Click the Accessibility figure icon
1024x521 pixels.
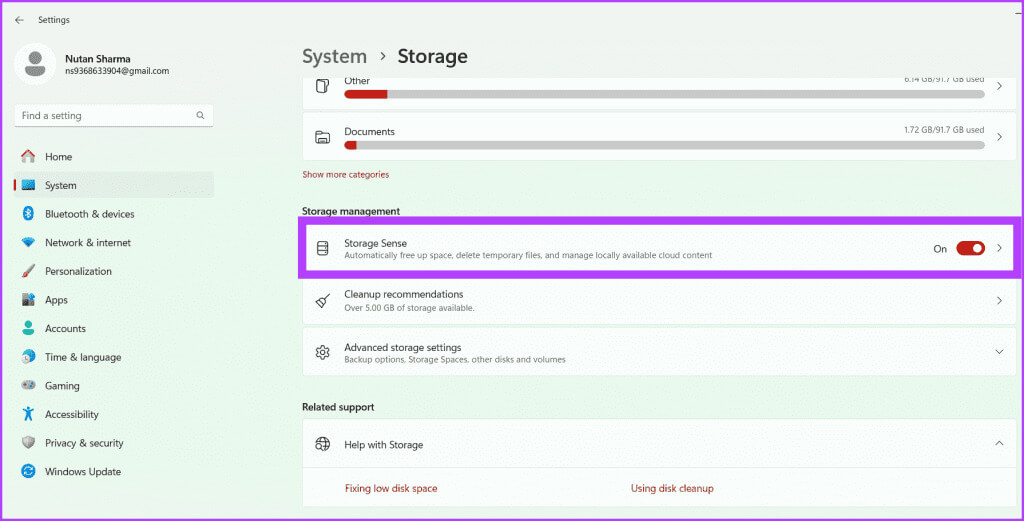click(28, 414)
